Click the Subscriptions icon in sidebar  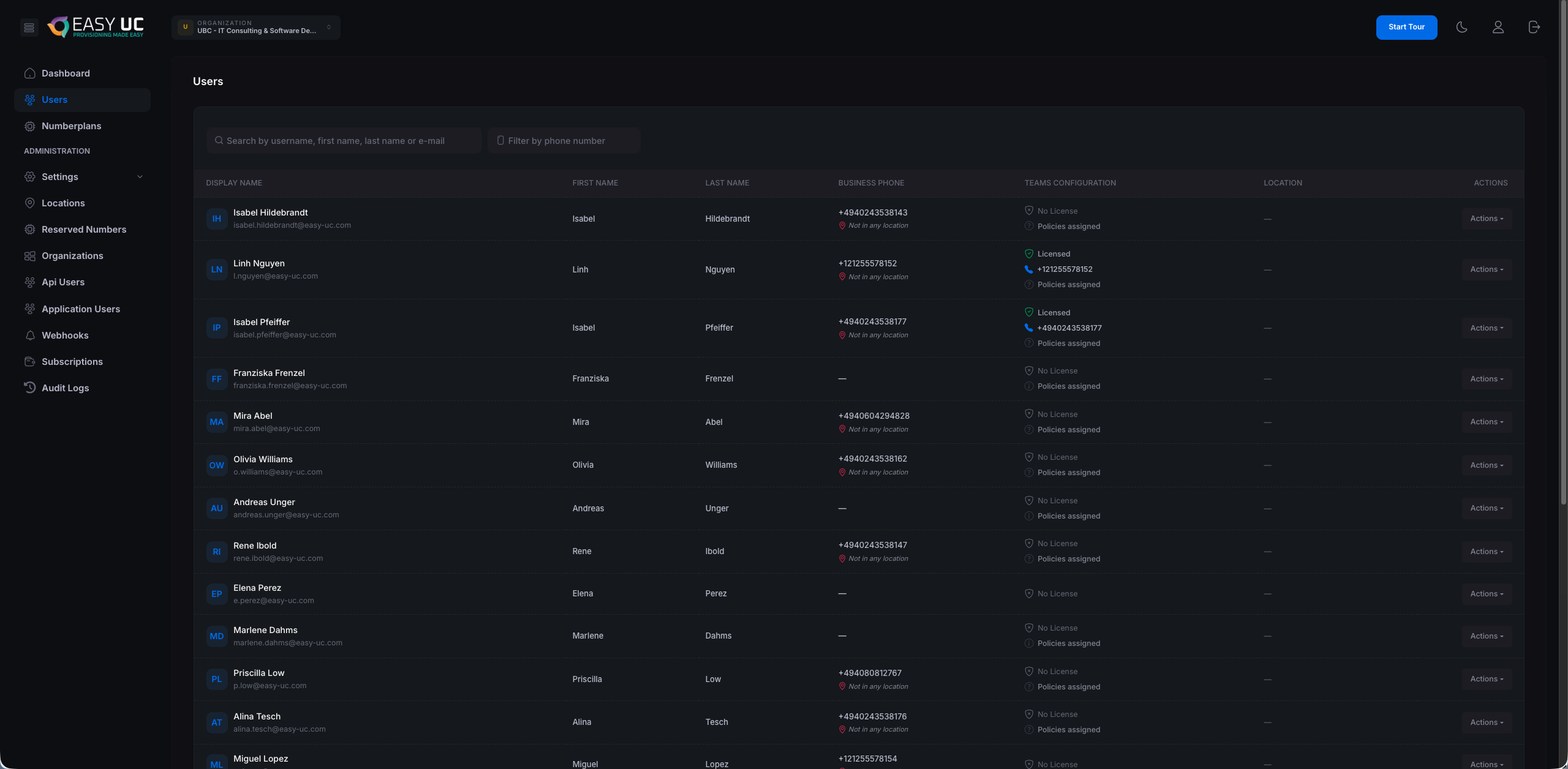coord(29,362)
